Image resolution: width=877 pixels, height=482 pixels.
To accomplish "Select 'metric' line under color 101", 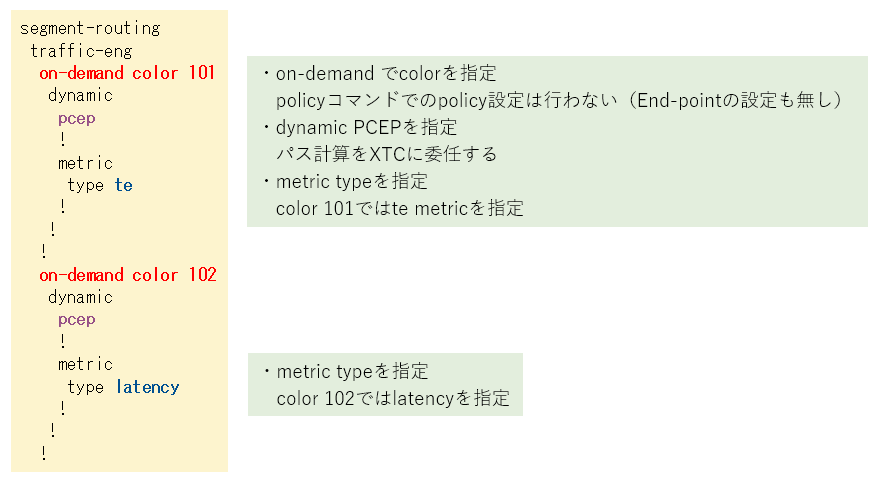I will [86, 163].
